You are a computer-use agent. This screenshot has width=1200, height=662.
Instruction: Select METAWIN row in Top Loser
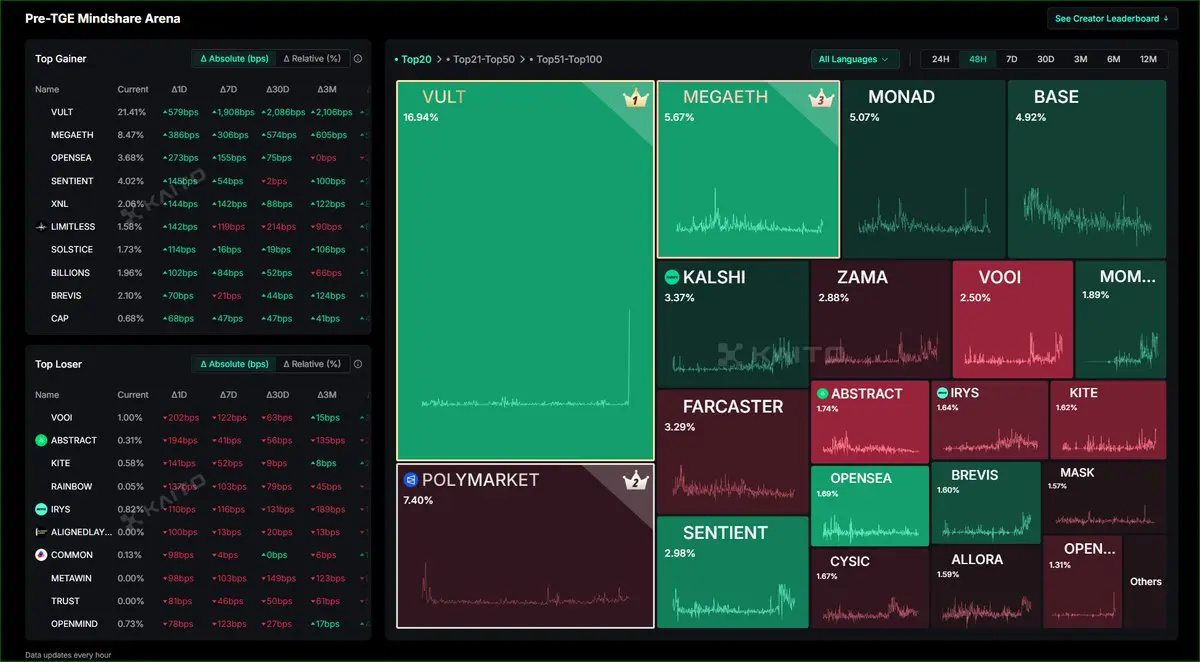[x=200, y=578]
